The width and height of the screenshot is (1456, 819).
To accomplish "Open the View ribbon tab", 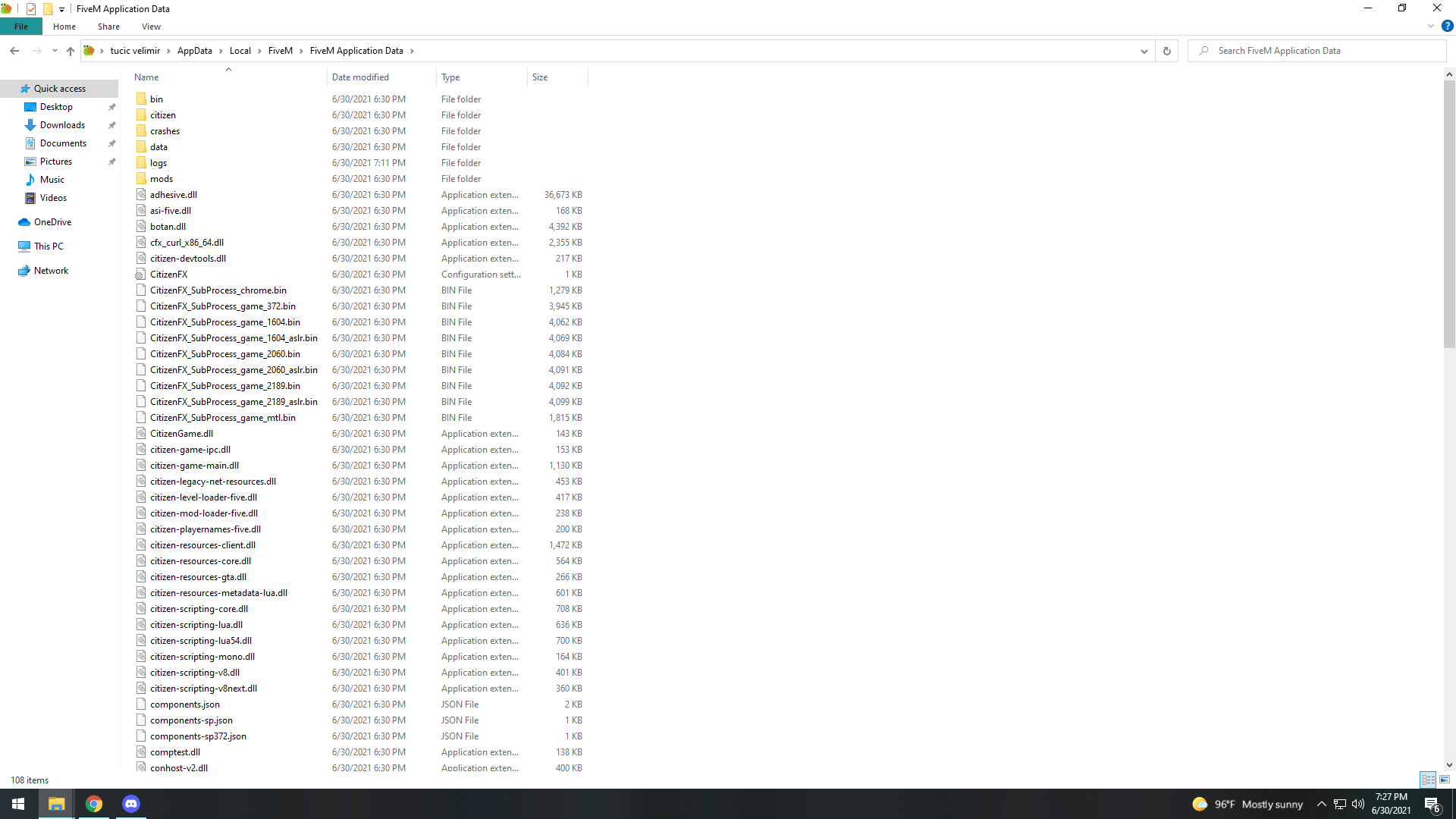I will (x=151, y=27).
